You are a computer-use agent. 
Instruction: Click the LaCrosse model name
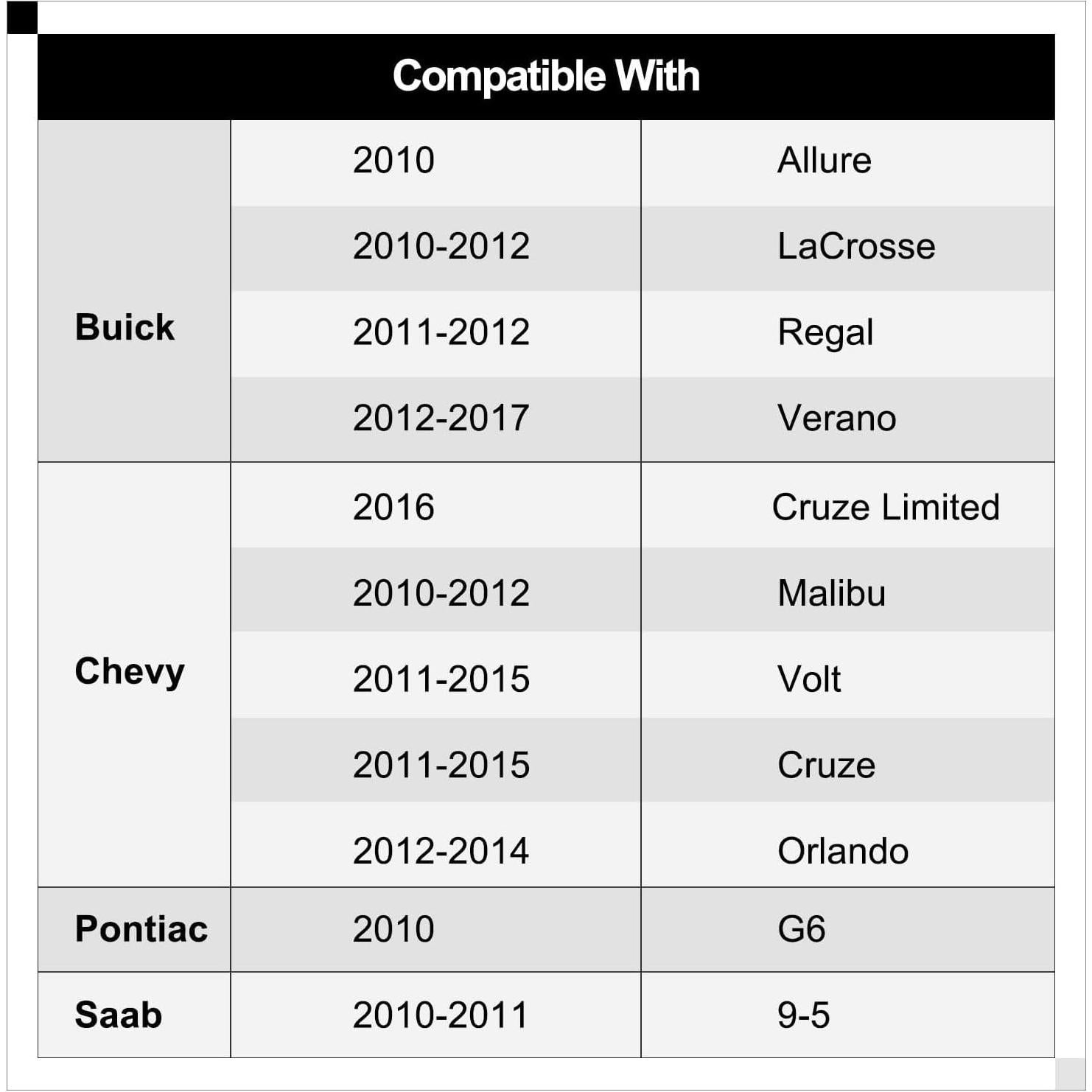[x=855, y=246]
